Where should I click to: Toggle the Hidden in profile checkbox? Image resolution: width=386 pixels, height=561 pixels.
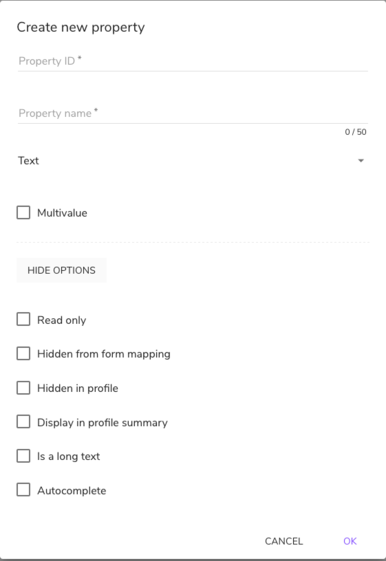(x=23, y=388)
